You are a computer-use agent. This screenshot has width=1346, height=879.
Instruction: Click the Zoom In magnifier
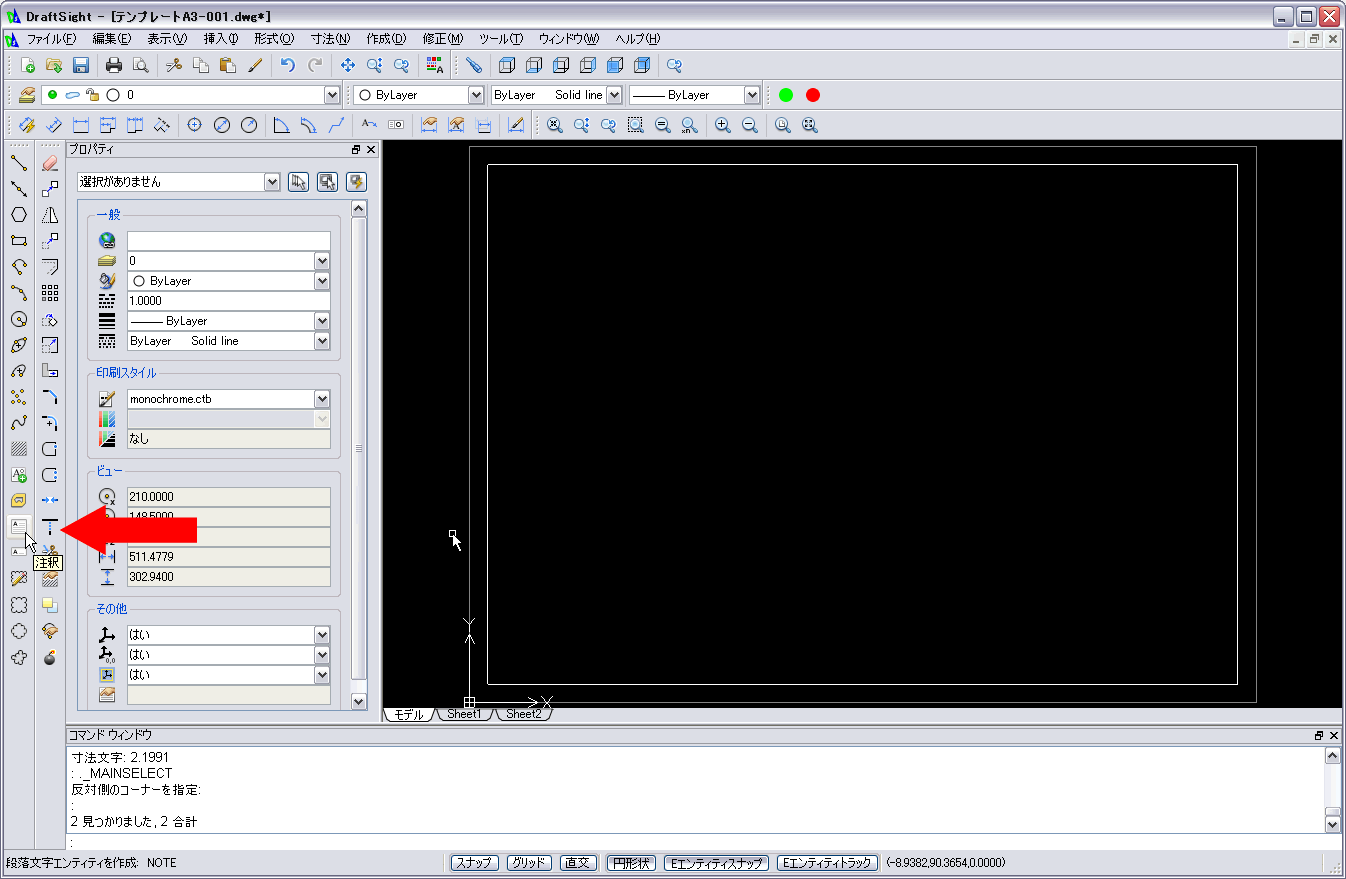(x=723, y=125)
